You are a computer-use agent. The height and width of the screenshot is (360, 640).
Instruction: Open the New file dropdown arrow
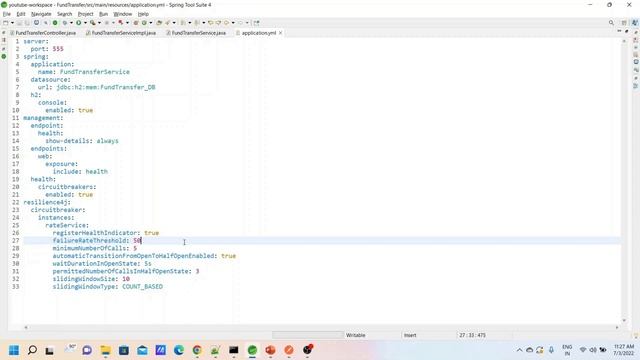pyautogui.click(x=12, y=23)
